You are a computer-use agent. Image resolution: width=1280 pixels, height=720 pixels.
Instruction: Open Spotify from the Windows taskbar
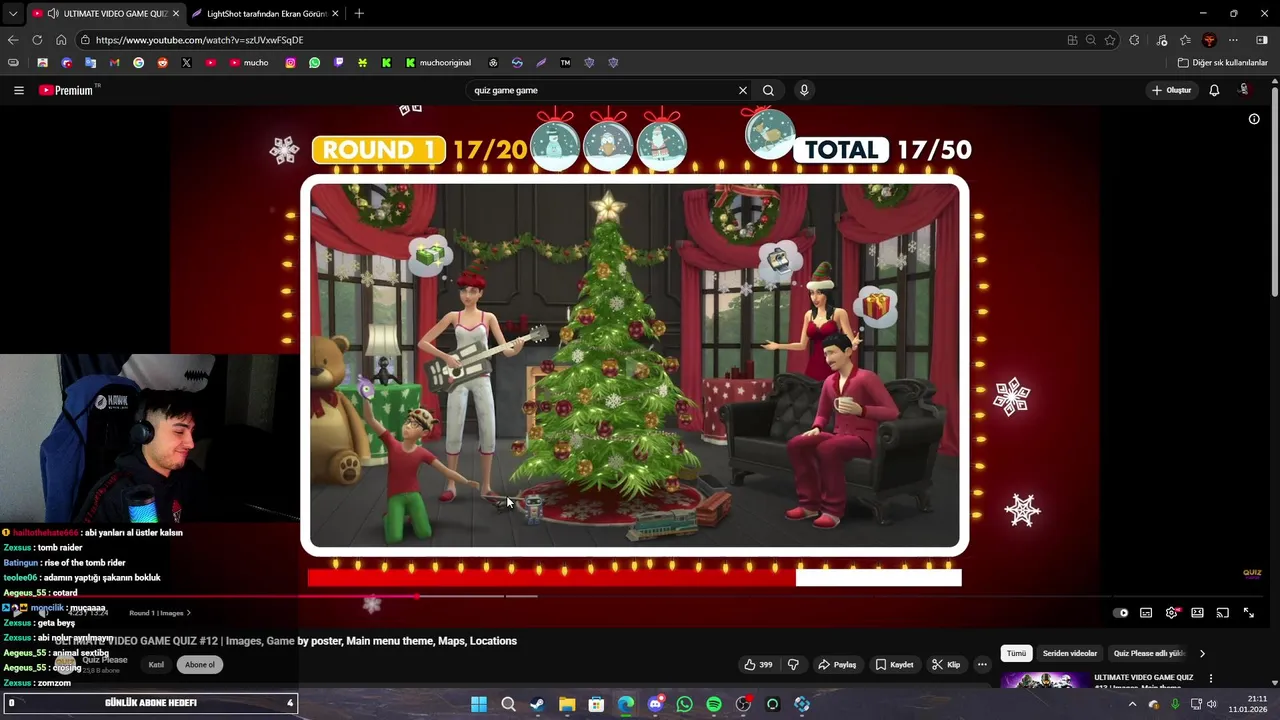(x=714, y=704)
